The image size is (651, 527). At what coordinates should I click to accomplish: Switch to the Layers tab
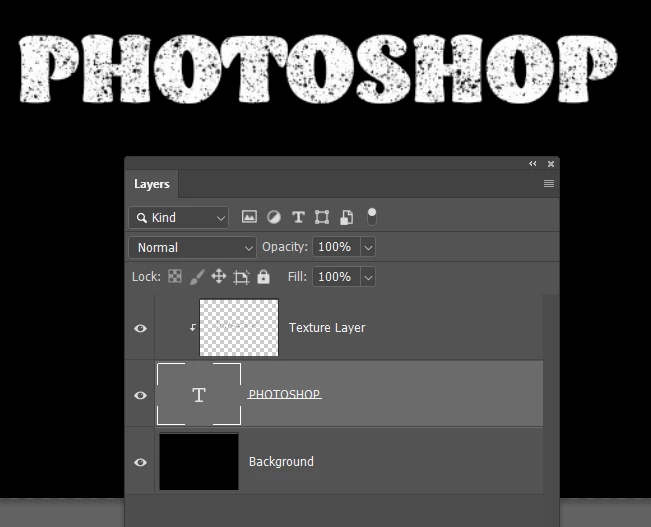(152, 184)
